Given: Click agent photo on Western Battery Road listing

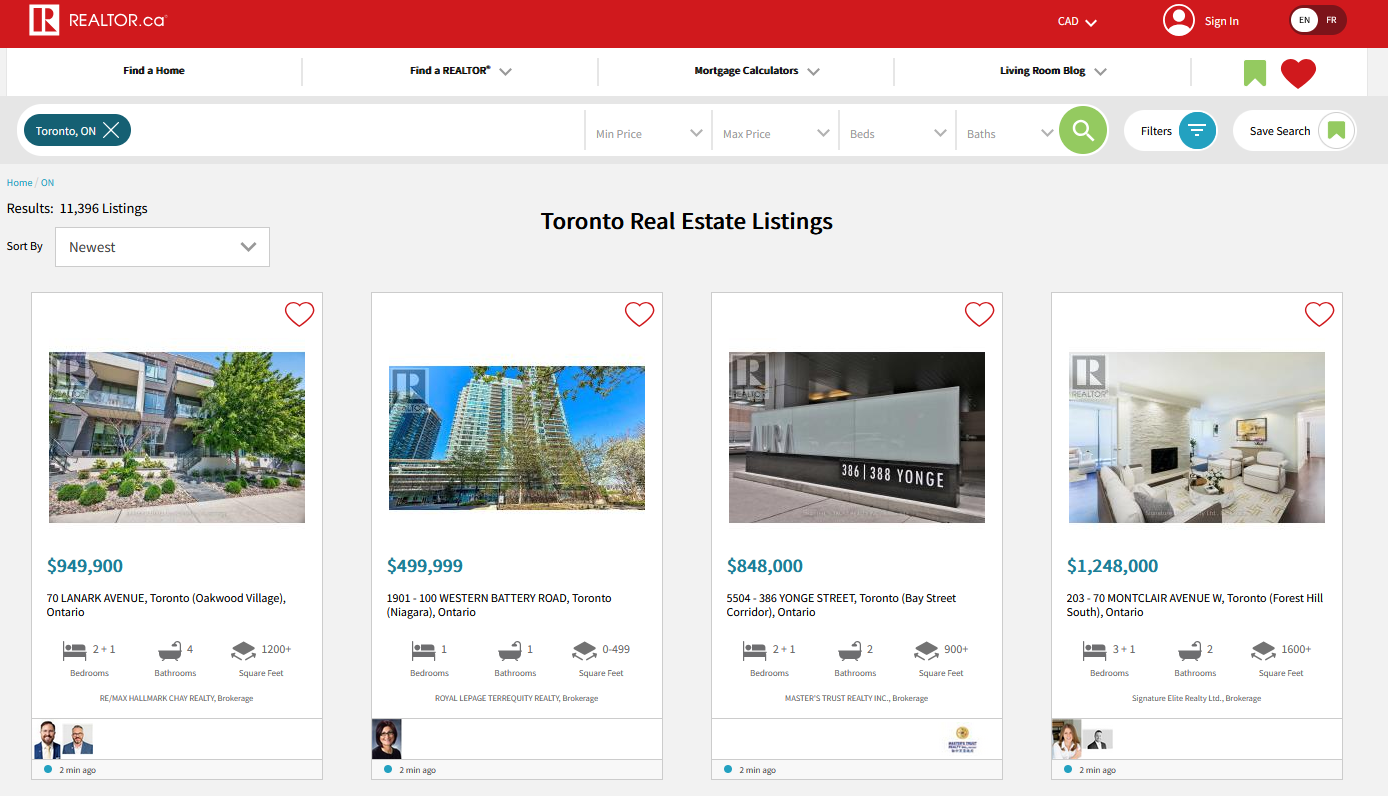Looking at the screenshot, I should pos(387,739).
